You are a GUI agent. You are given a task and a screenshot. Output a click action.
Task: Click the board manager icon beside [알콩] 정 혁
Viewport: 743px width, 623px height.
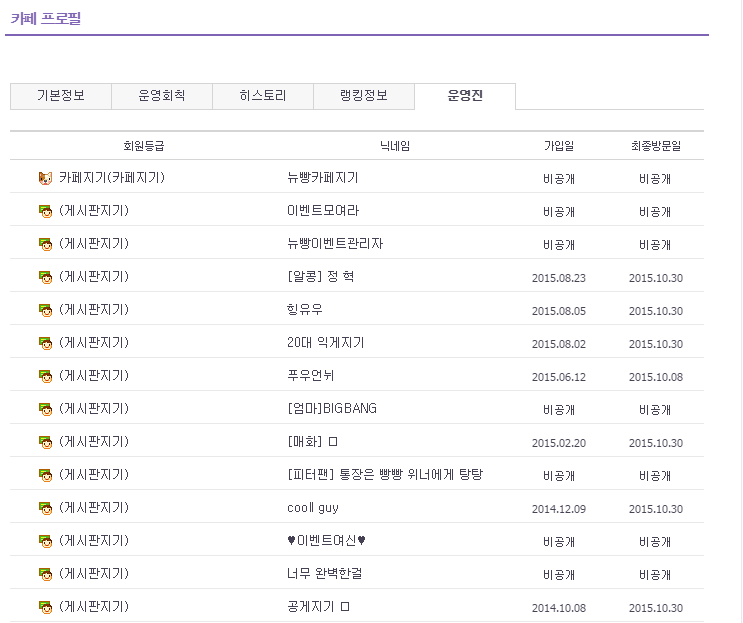coord(45,277)
